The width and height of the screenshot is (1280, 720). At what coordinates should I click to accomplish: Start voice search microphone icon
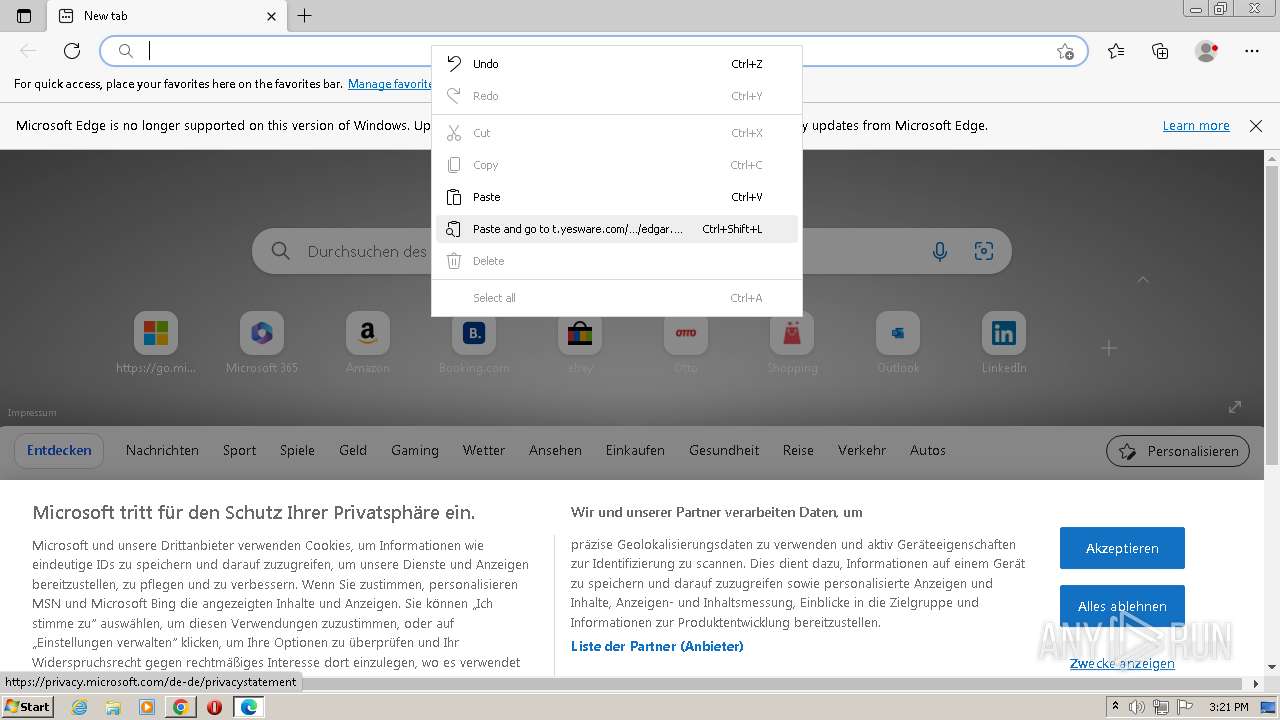pos(940,252)
